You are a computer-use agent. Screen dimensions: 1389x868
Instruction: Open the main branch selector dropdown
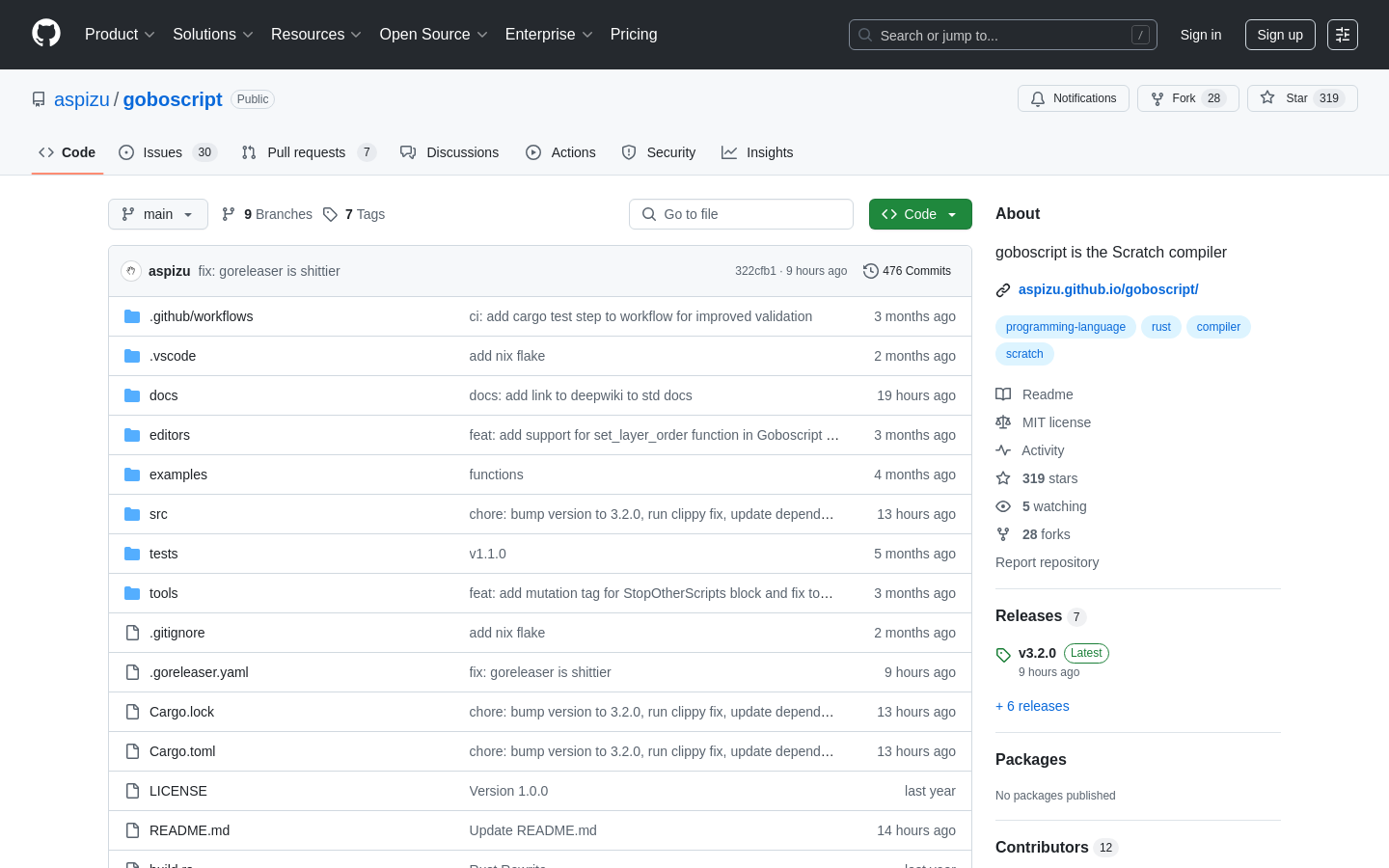(158, 214)
